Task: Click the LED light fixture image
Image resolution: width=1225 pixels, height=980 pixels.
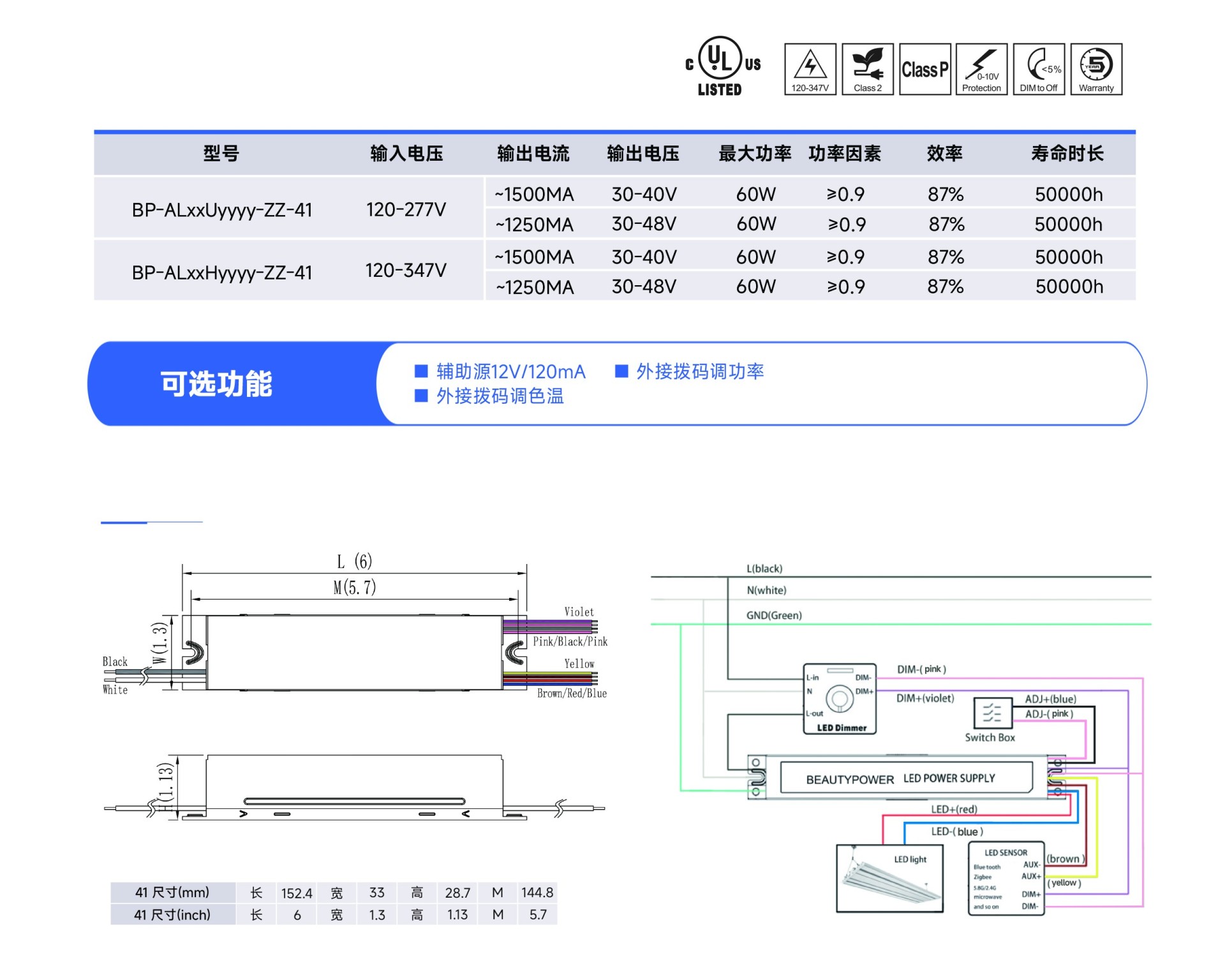Action: [889, 878]
